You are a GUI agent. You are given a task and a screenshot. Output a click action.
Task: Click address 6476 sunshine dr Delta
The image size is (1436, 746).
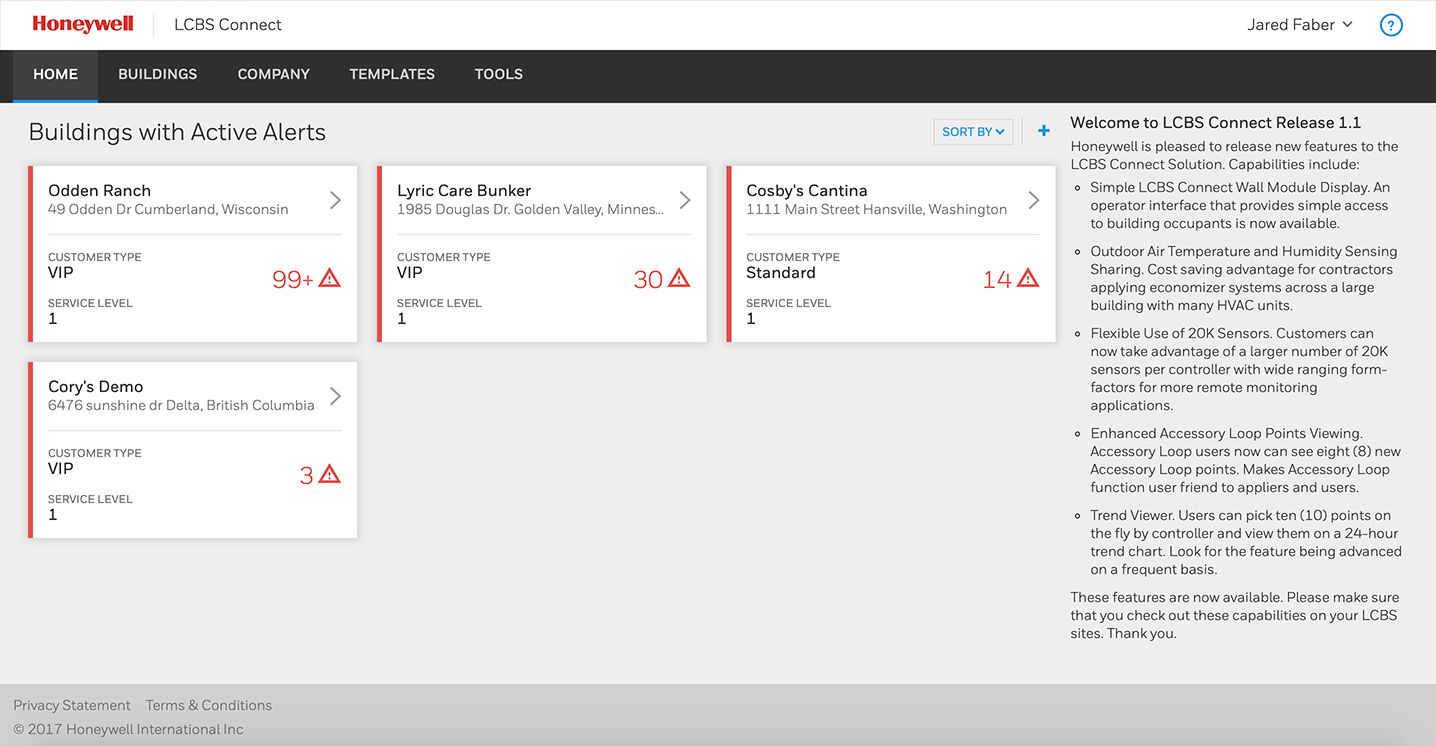tap(181, 405)
